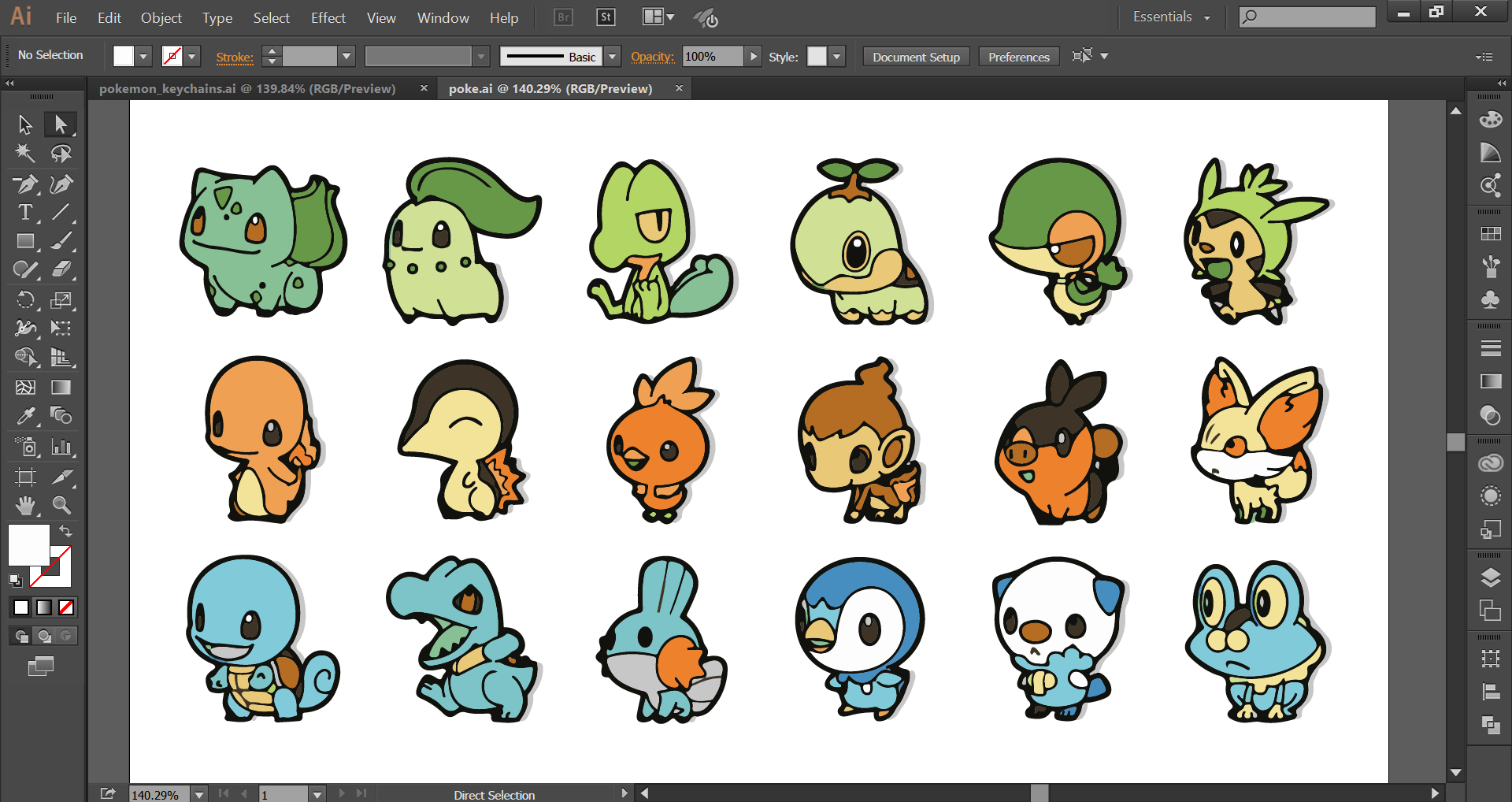Screen dimensions: 1512x802
Task: Open the Layers panel icon
Action: [1490, 578]
